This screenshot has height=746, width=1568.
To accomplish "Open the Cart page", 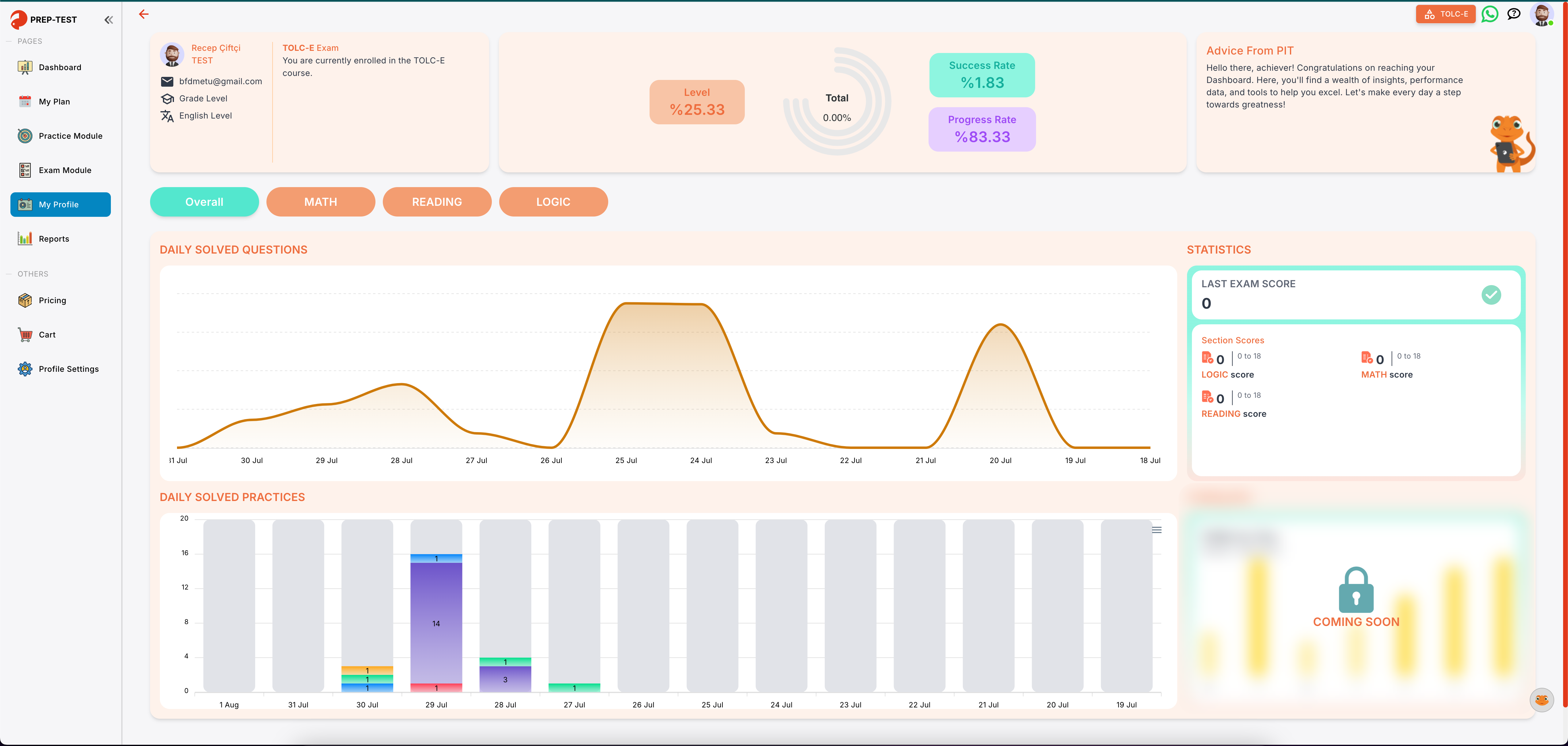I will [x=47, y=335].
